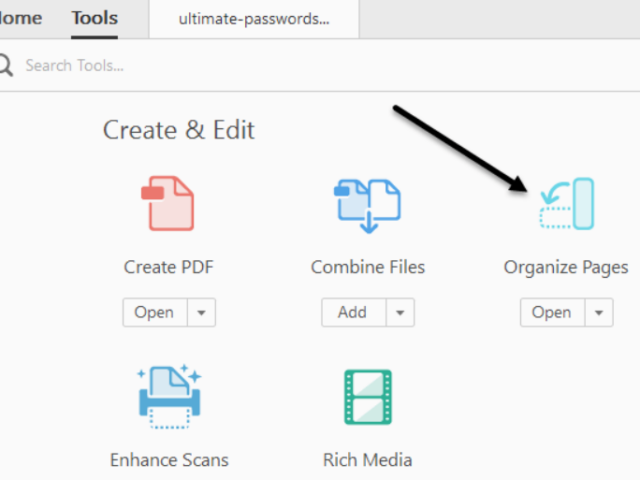Select the Rich Media film icon
640x480 pixels.
point(367,397)
